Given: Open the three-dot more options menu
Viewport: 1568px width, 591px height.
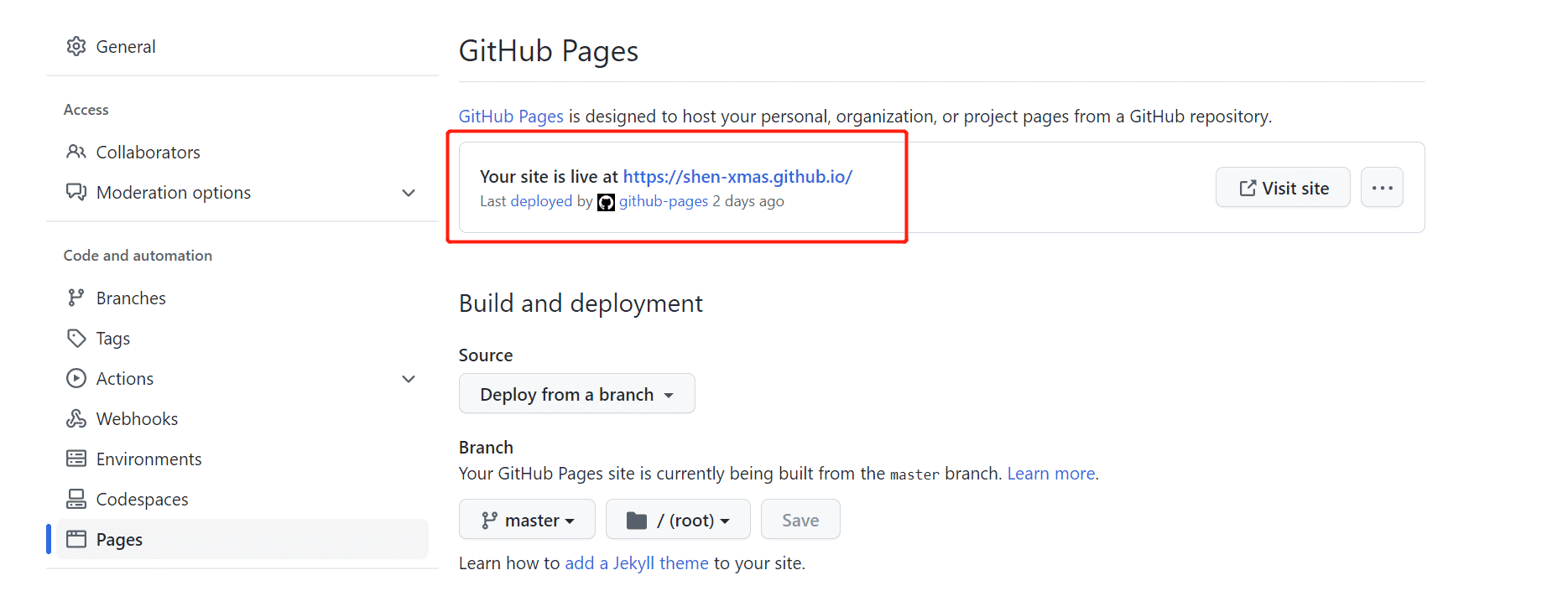Looking at the screenshot, I should pyautogui.click(x=1382, y=188).
